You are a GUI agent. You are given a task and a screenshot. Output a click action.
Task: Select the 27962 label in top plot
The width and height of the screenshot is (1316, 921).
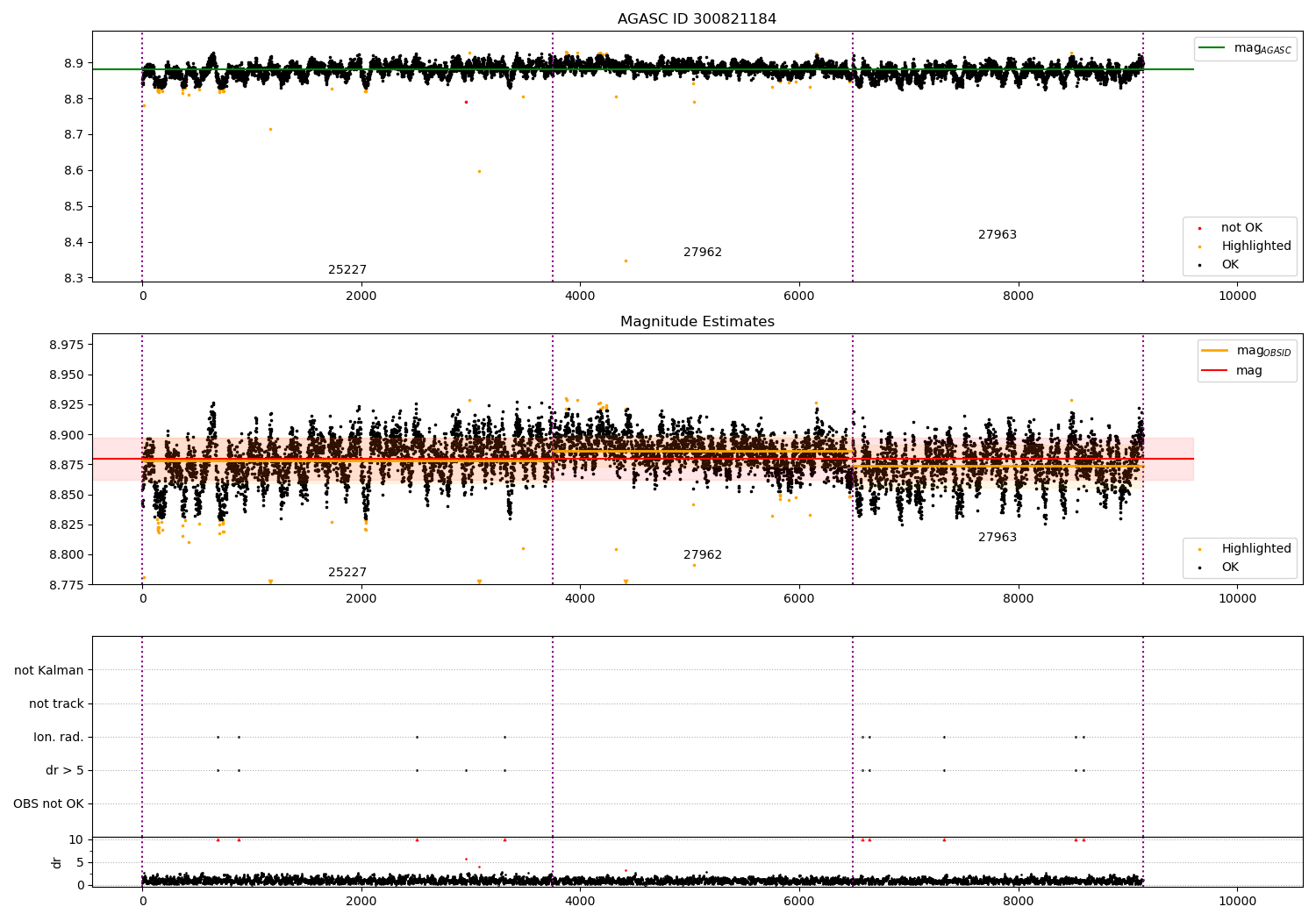703,252
